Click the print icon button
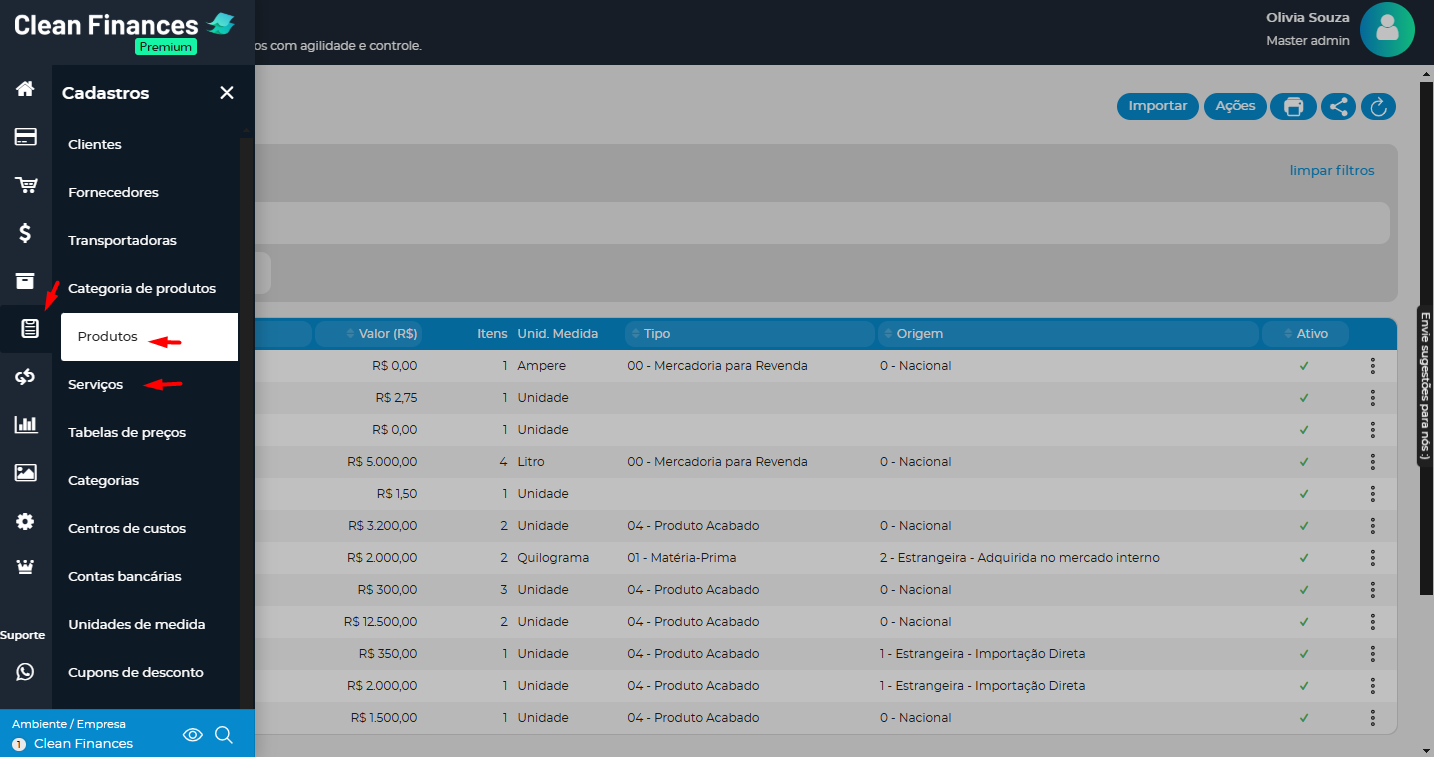The width and height of the screenshot is (1434, 757). pyautogui.click(x=1293, y=106)
